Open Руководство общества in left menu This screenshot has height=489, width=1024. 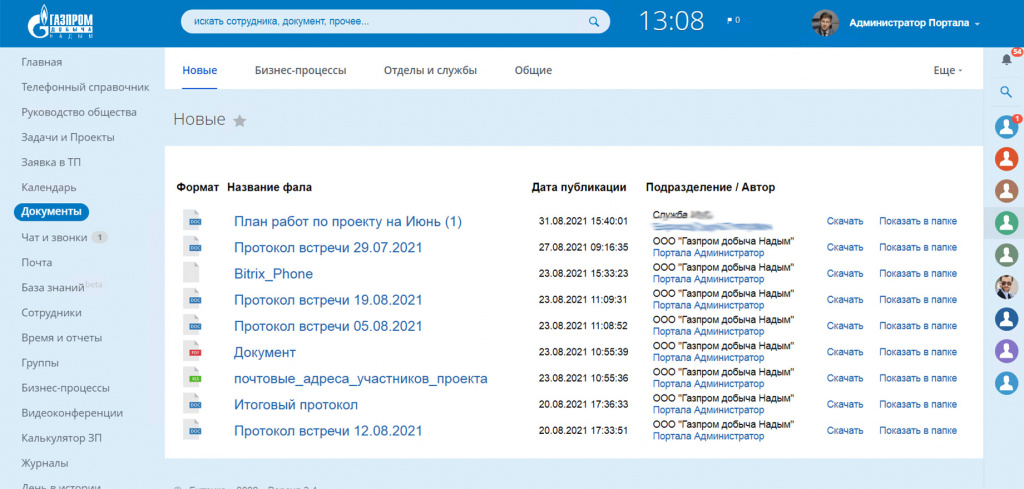tap(79, 112)
